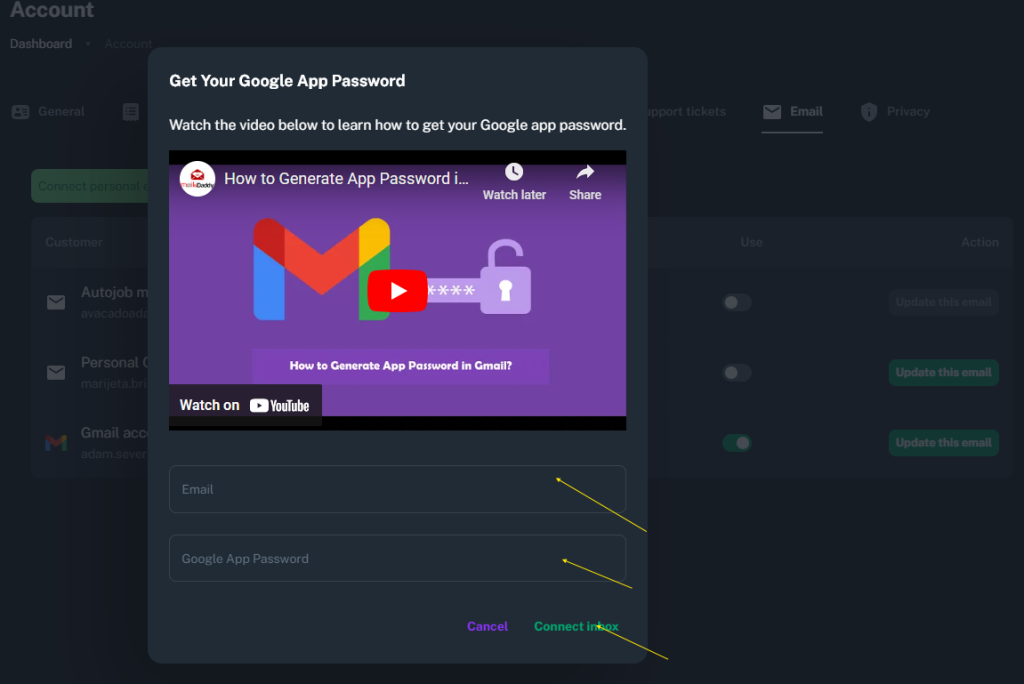
Task: Click the envelope icon in Autojob row
Action: [x=56, y=302]
